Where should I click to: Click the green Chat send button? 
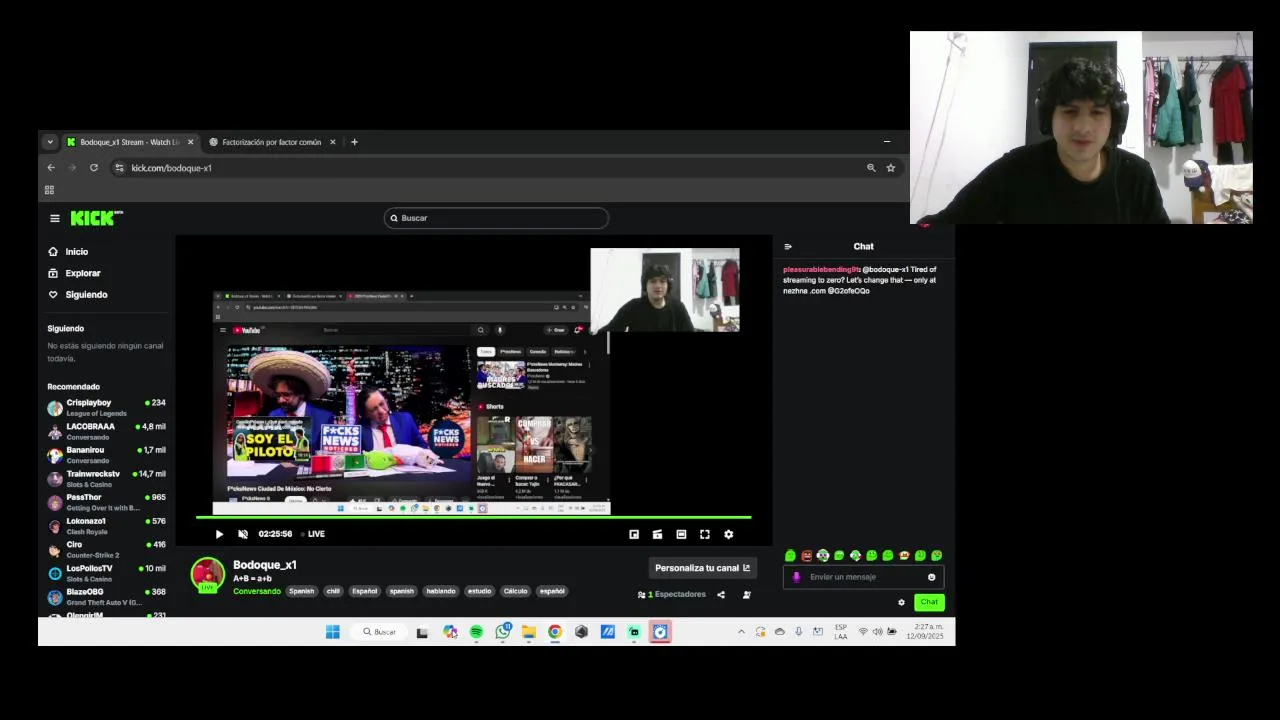929,602
